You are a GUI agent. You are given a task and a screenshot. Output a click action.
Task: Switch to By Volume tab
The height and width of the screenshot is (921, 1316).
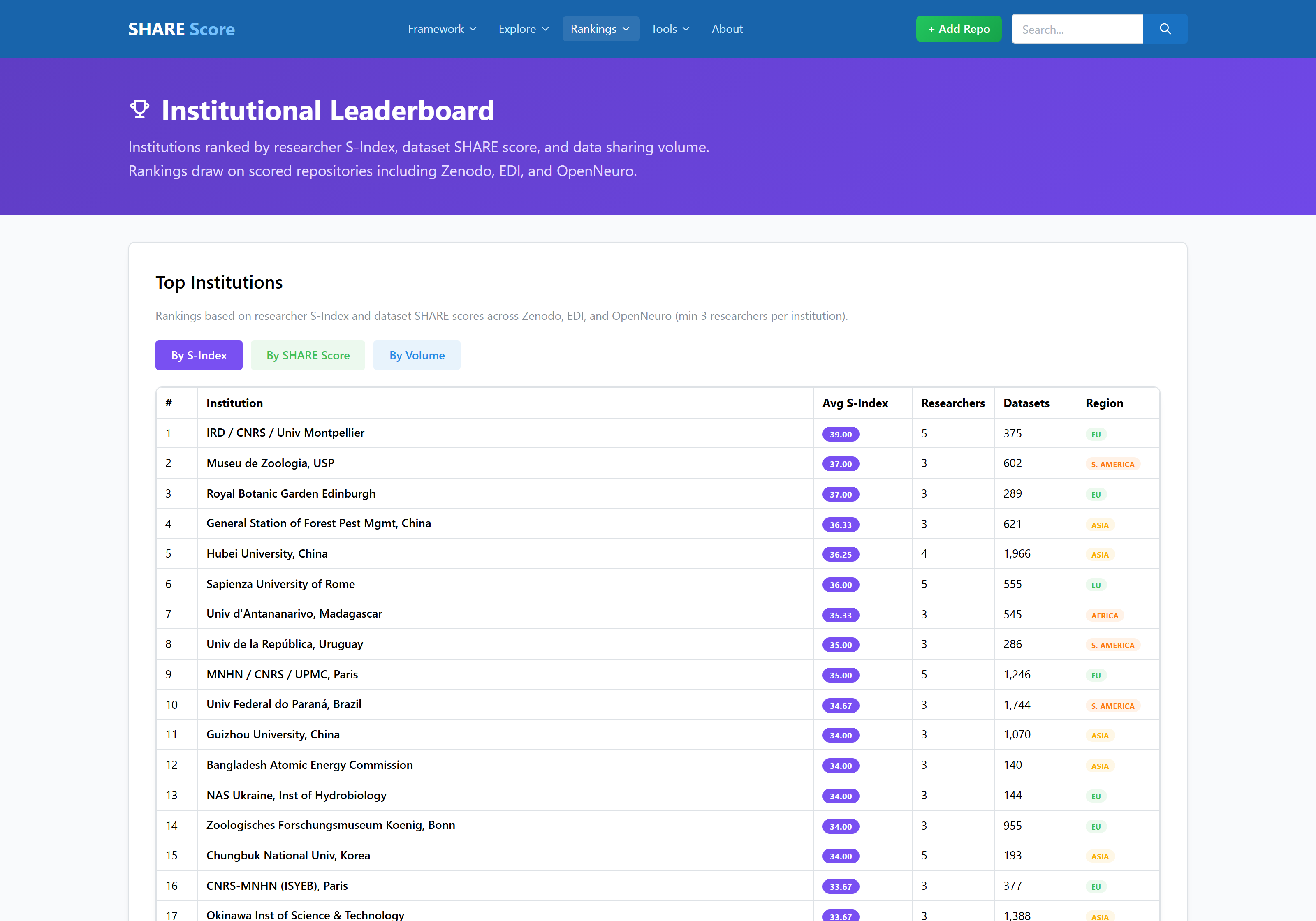(417, 355)
